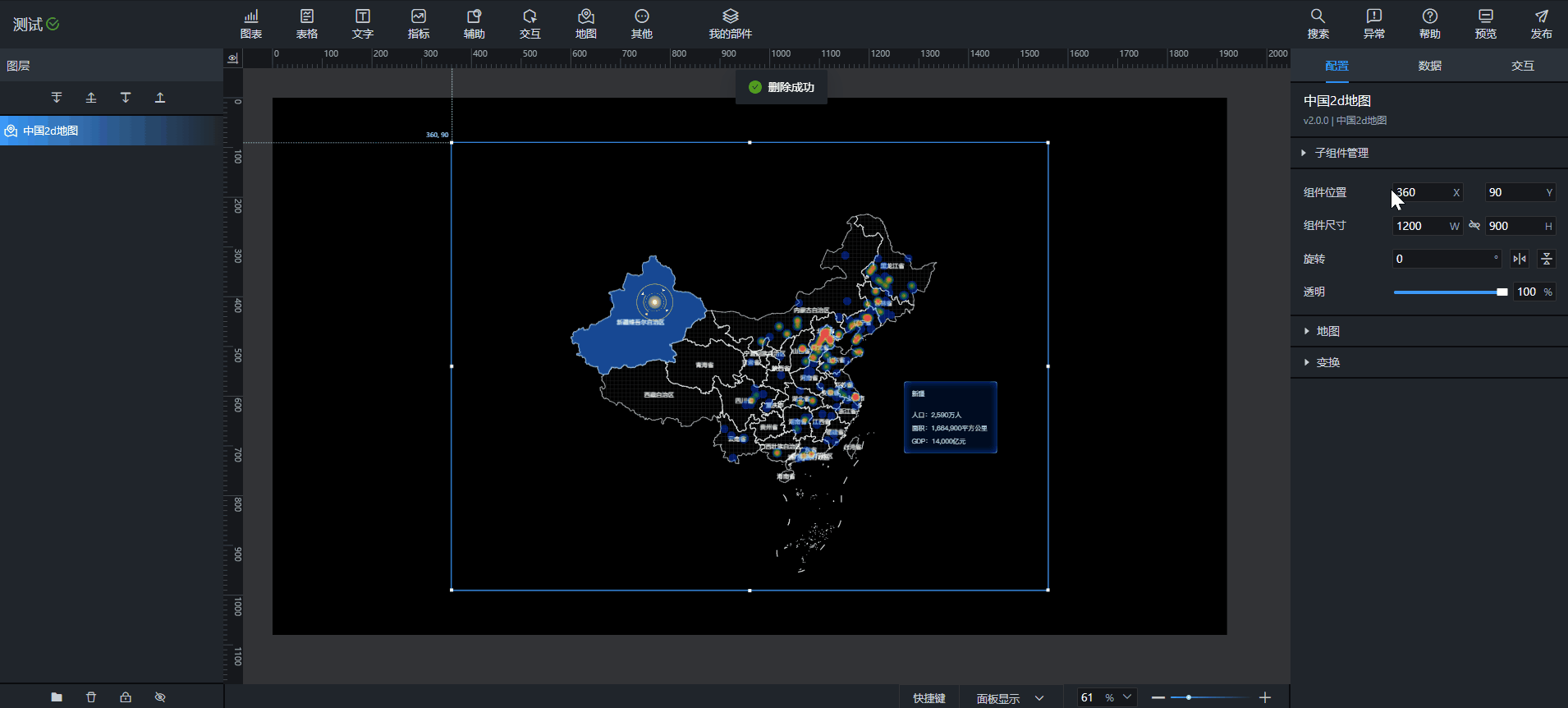Open the 地图 map components menu
The image size is (1568, 708).
(585, 24)
